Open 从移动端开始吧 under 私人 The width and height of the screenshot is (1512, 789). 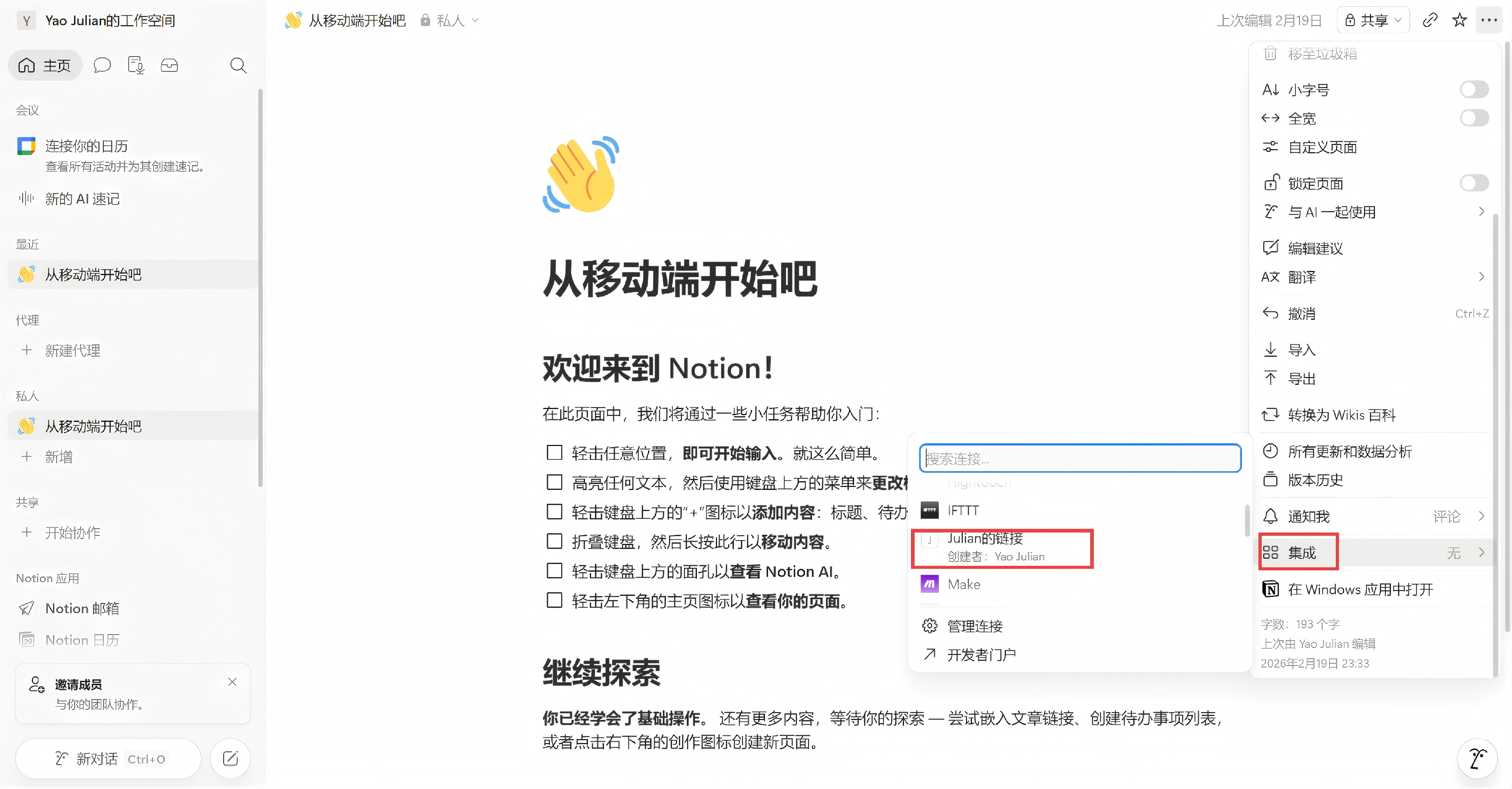[x=133, y=426]
